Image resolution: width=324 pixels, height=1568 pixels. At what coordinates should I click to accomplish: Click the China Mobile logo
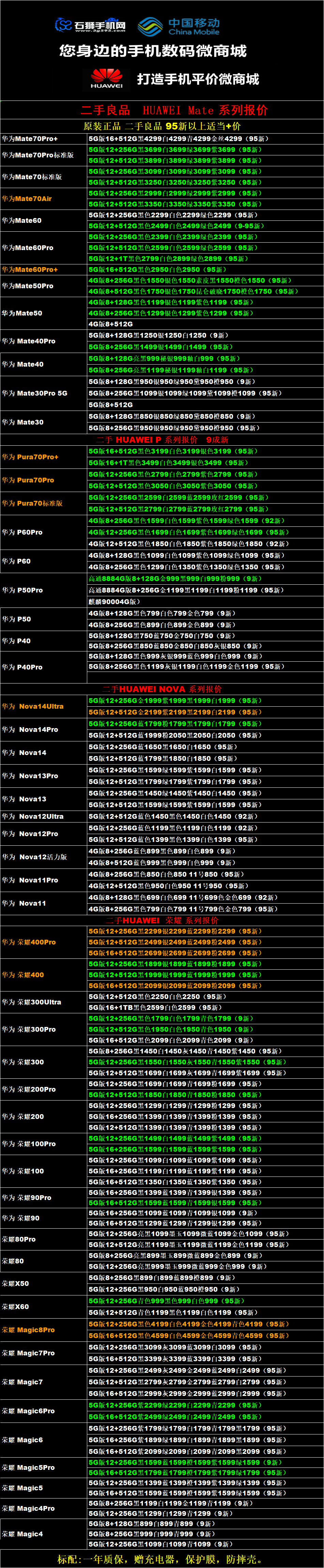pyautogui.click(x=179, y=26)
